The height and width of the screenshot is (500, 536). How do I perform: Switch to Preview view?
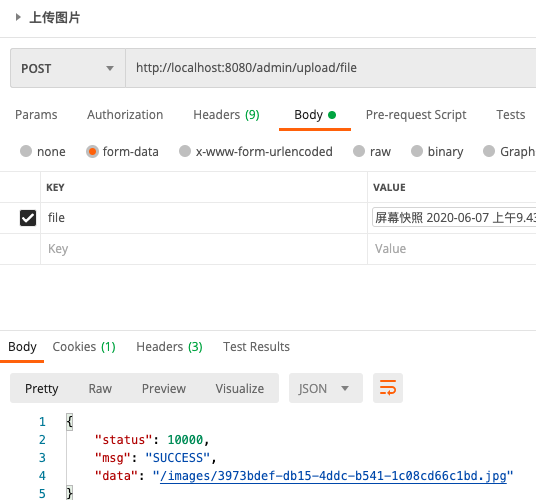[x=164, y=389]
